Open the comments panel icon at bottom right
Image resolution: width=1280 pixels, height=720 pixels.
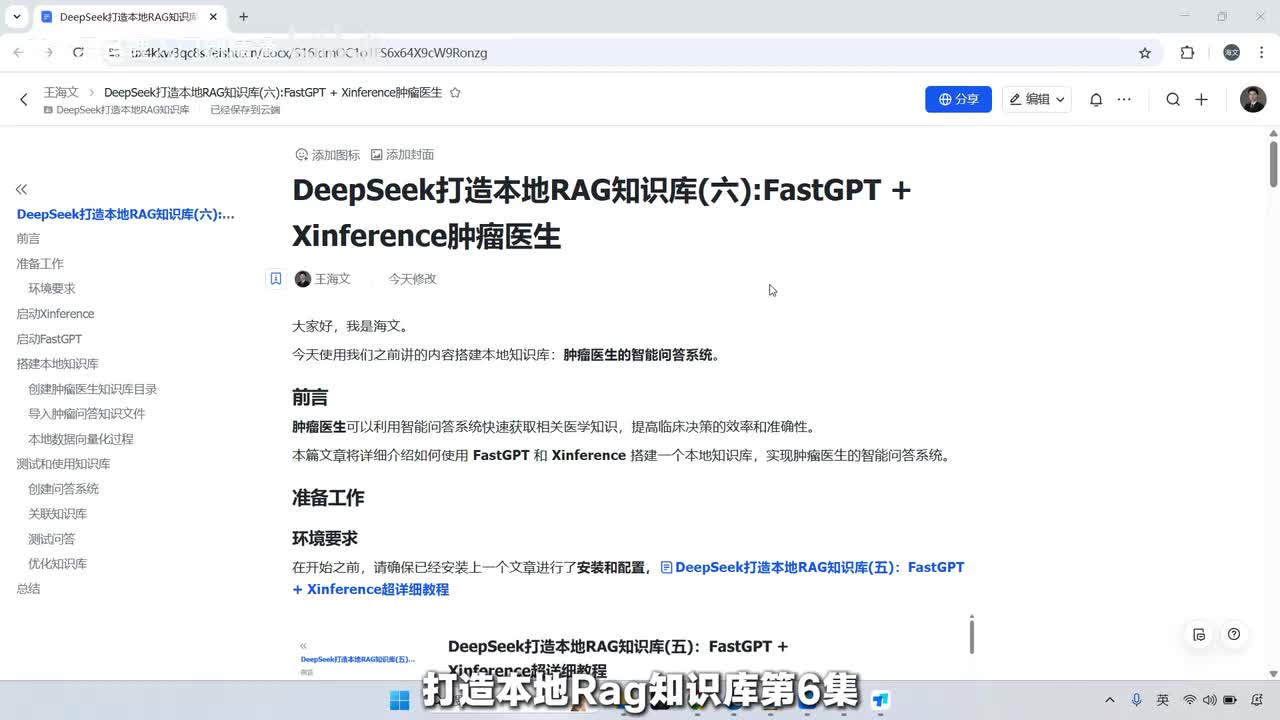click(x=1199, y=634)
